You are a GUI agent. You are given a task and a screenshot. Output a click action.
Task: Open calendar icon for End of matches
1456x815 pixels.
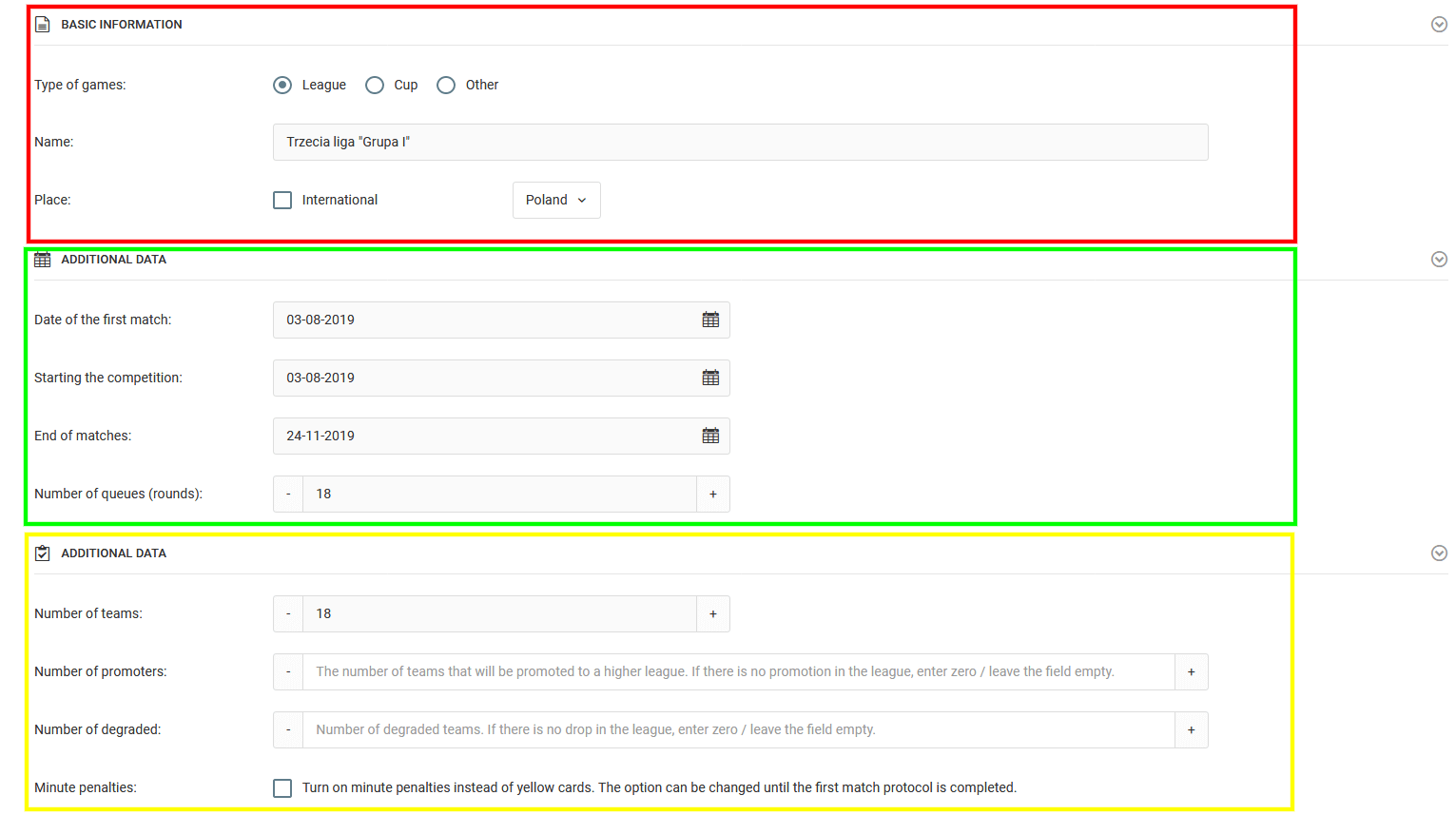click(710, 437)
